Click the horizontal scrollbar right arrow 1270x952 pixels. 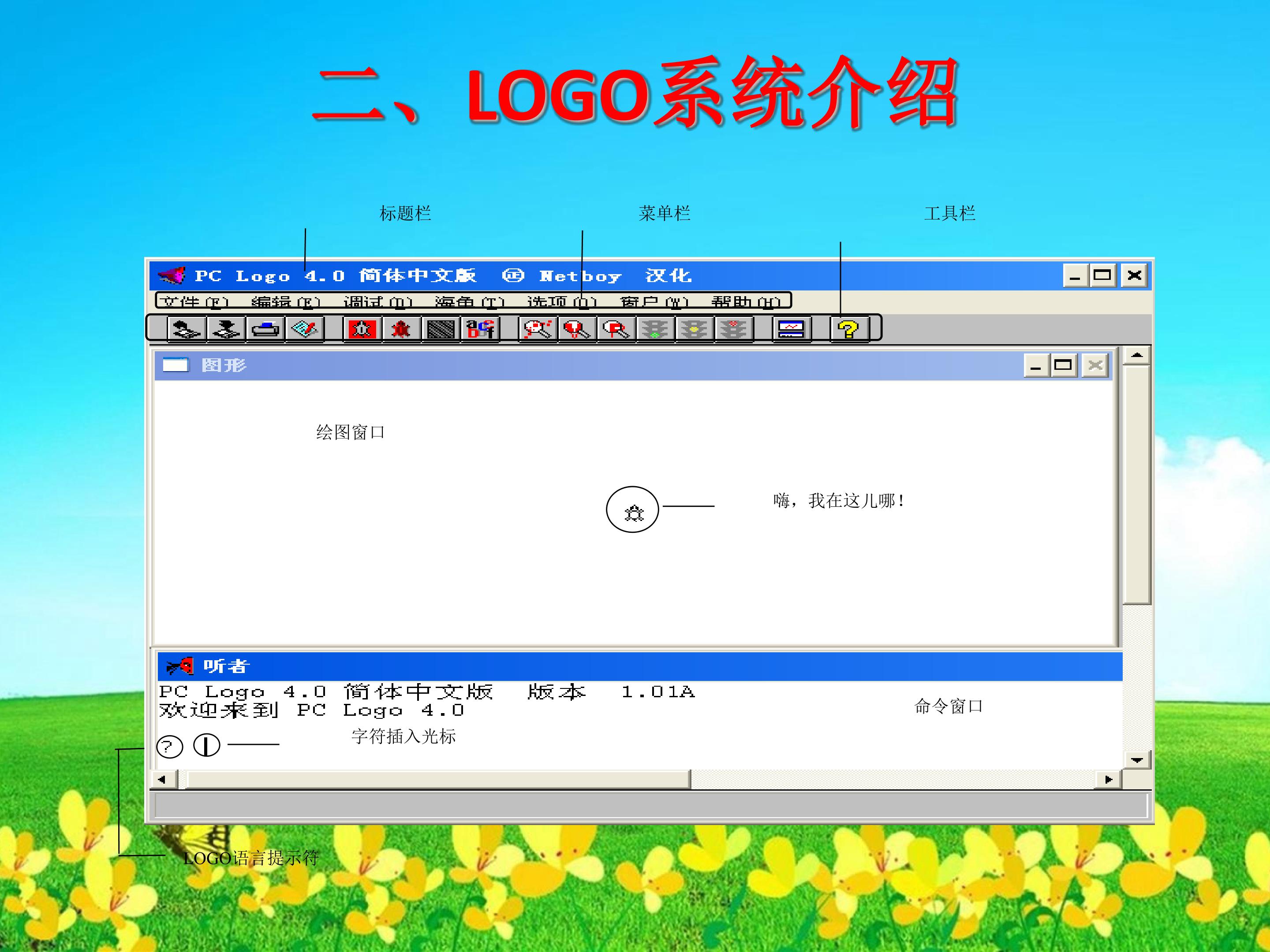point(1109,779)
